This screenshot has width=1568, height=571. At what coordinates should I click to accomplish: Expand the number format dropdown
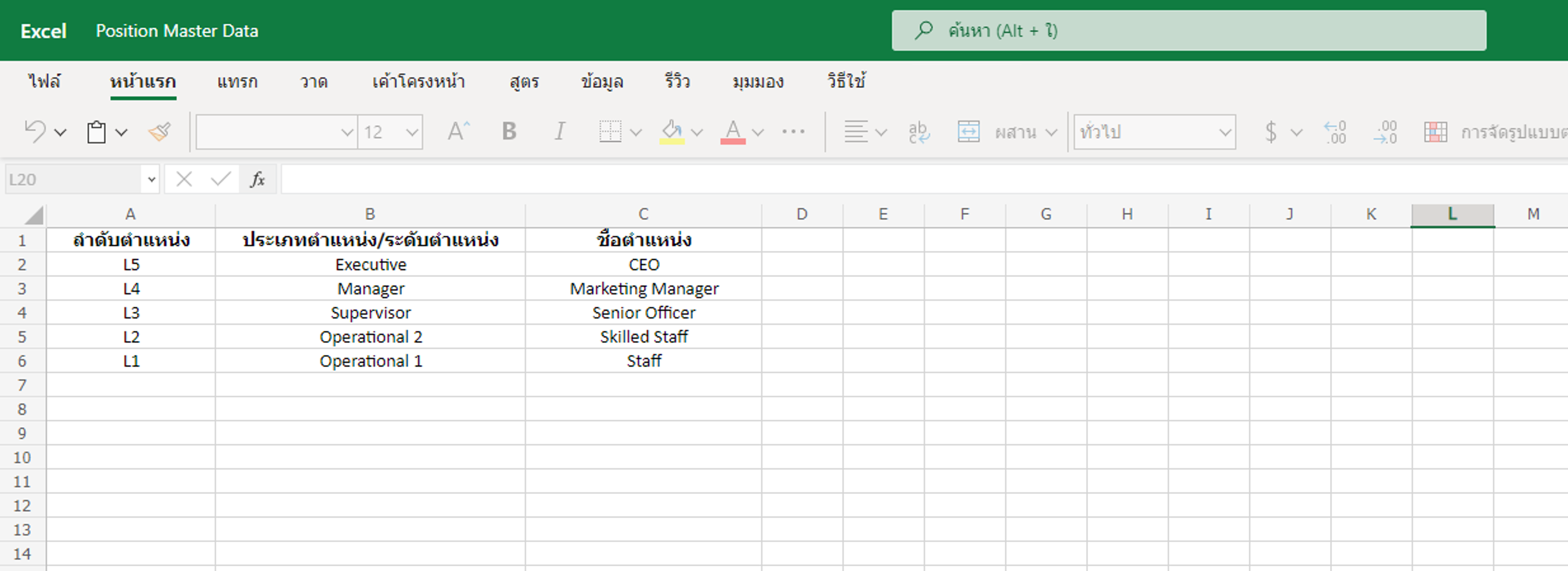coord(1225,132)
